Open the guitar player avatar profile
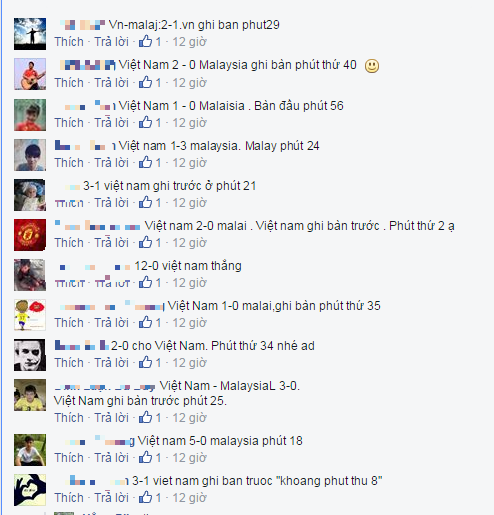Image resolution: width=494 pixels, height=515 pixels. 30,74
